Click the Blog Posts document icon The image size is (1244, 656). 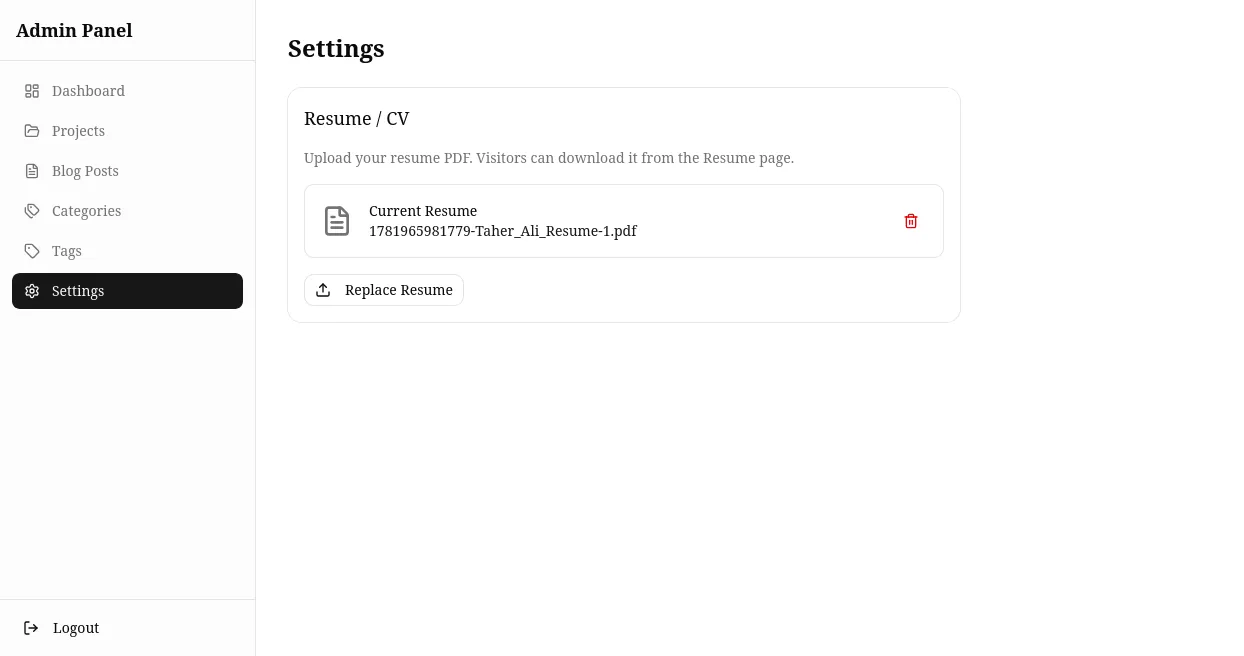click(x=32, y=171)
